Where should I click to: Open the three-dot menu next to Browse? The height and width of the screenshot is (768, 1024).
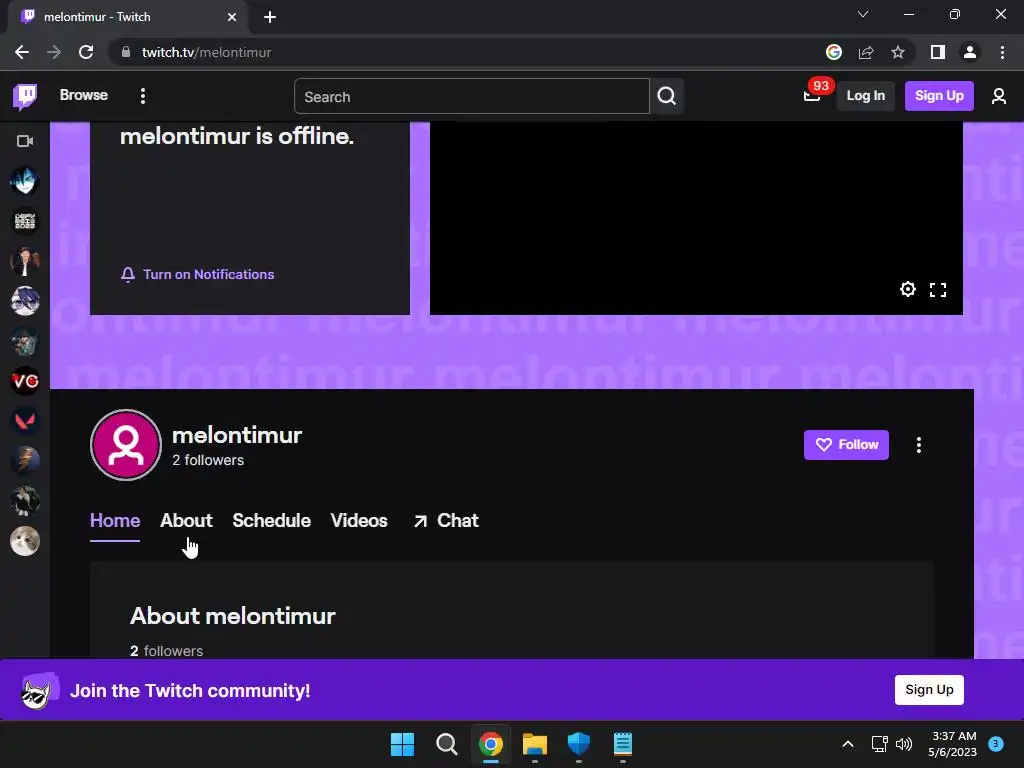[143, 96]
